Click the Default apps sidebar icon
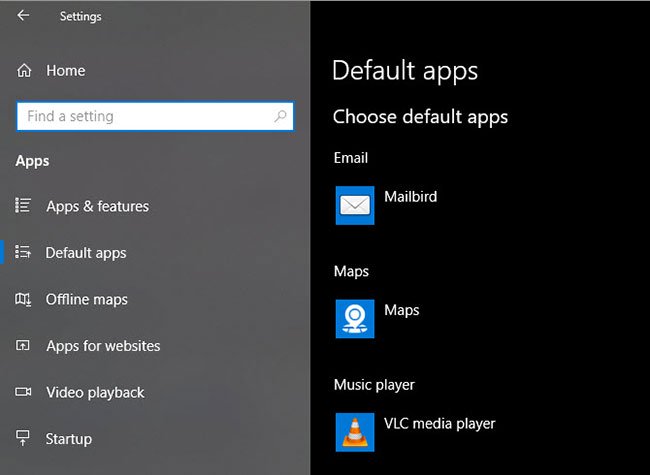 click(x=24, y=253)
